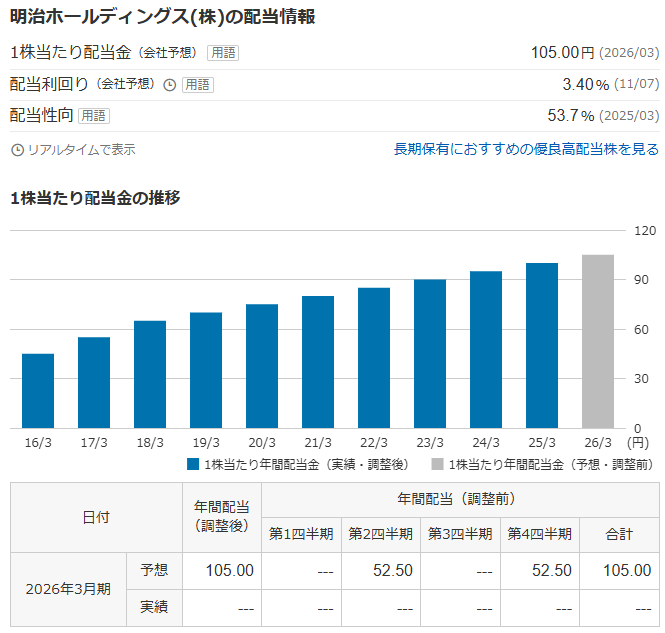The height and width of the screenshot is (633, 665).
Task: Click the 合計 column header
Action: [617, 534]
